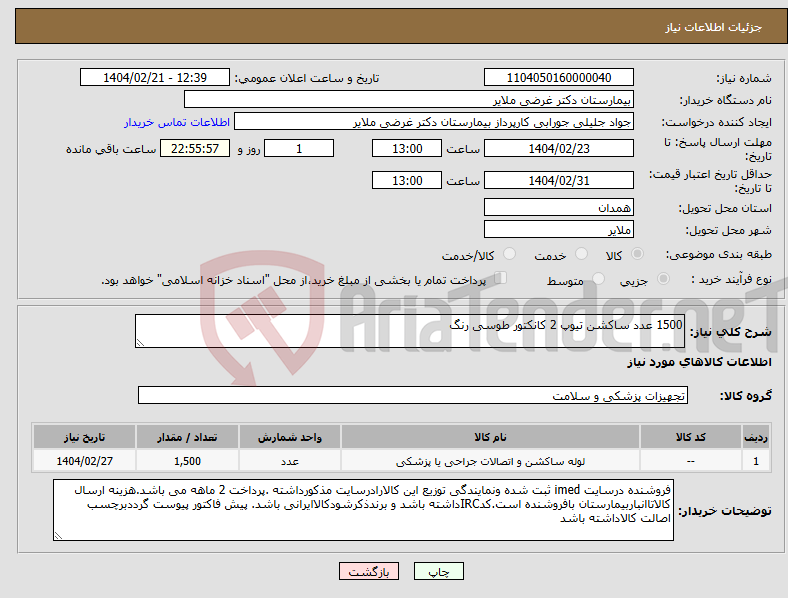This screenshot has height=598, width=788.
Task: Click the توضیحات خریدار text area
Action: pyautogui.click(x=363, y=510)
